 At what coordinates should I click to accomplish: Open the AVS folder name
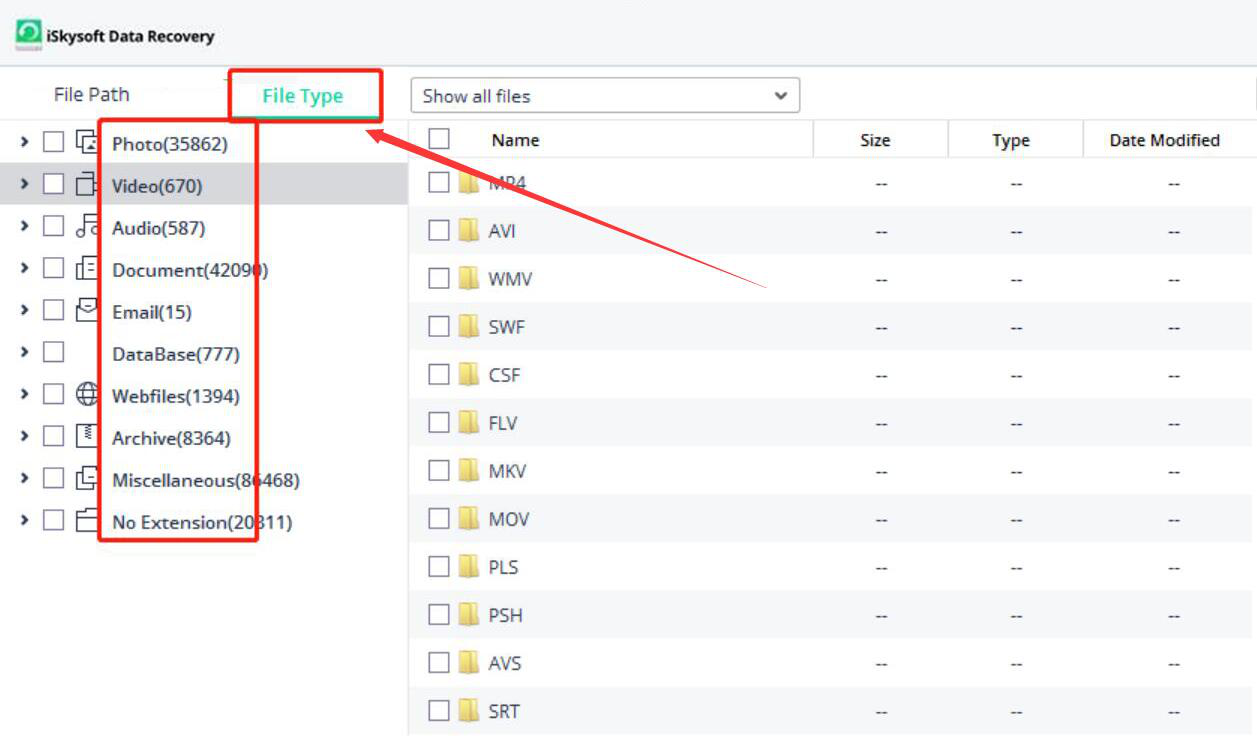click(x=505, y=663)
